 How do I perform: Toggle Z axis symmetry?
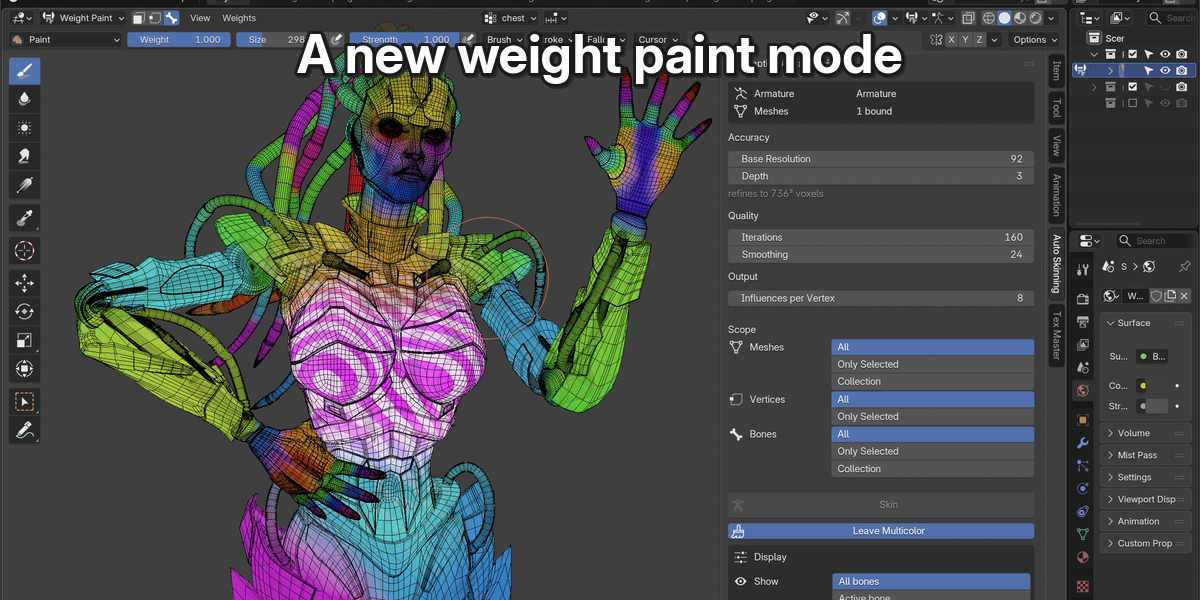(979, 40)
